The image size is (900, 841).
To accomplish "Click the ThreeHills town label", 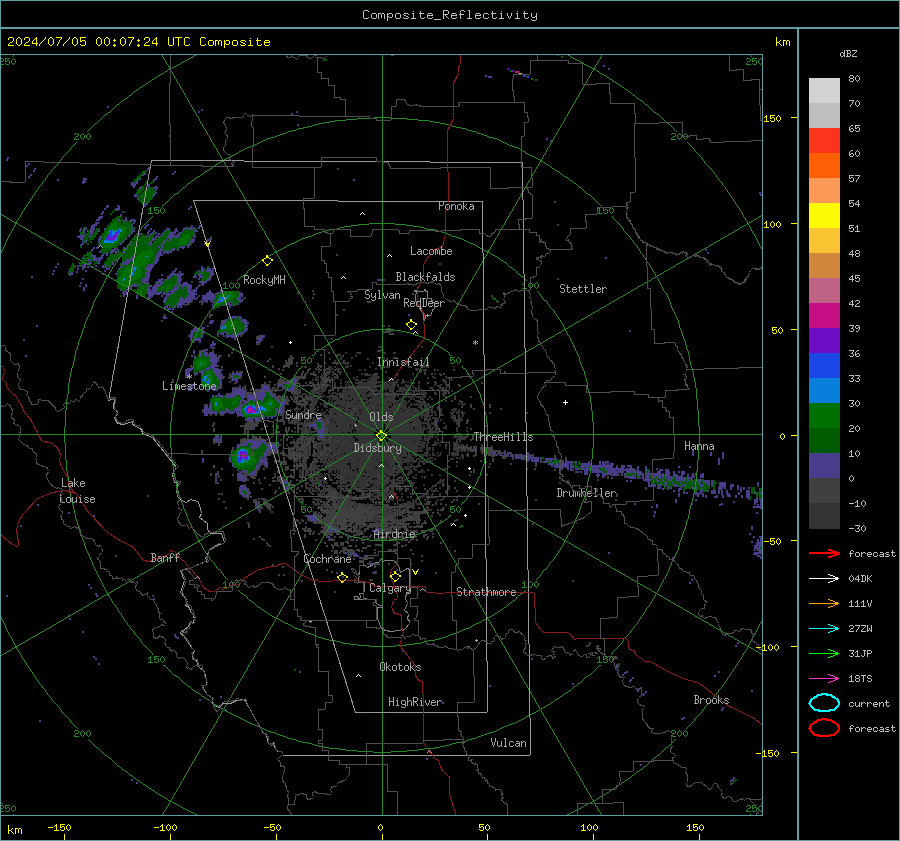I will [503, 437].
